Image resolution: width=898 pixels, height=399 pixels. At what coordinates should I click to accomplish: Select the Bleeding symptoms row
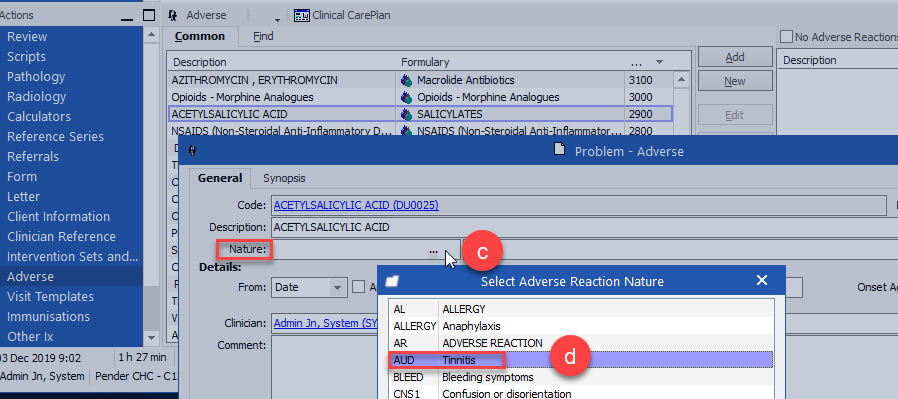tap(581, 377)
